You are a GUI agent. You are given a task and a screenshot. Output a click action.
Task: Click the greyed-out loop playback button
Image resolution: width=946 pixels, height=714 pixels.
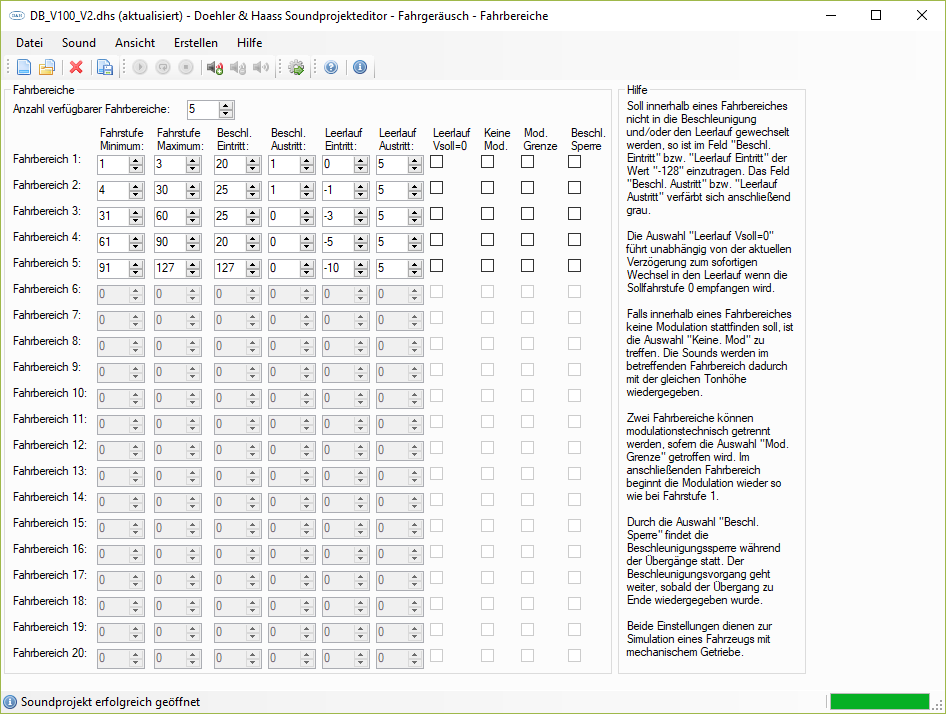163,67
